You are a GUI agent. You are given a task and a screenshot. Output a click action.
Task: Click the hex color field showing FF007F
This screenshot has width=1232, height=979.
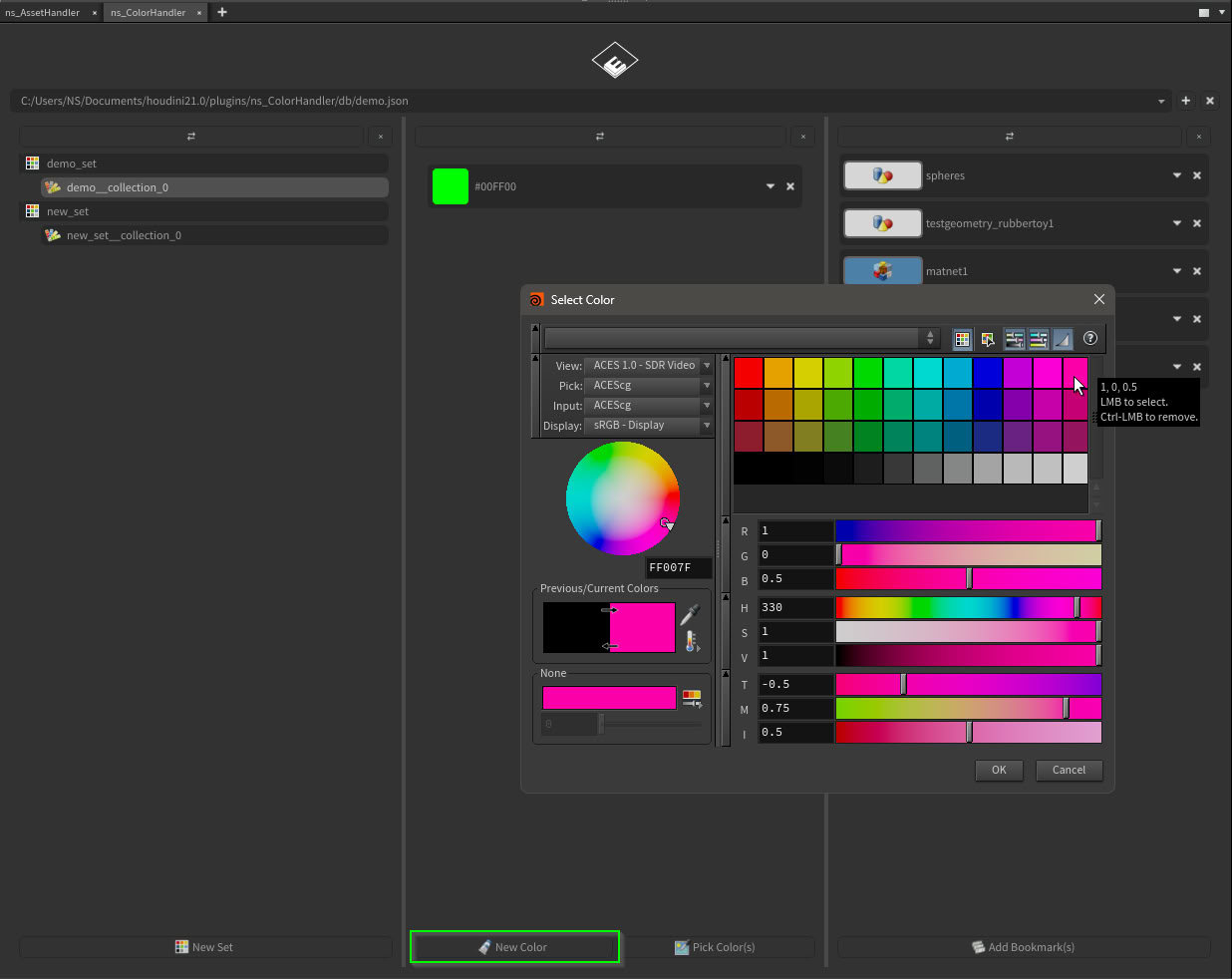click(678, 568)
